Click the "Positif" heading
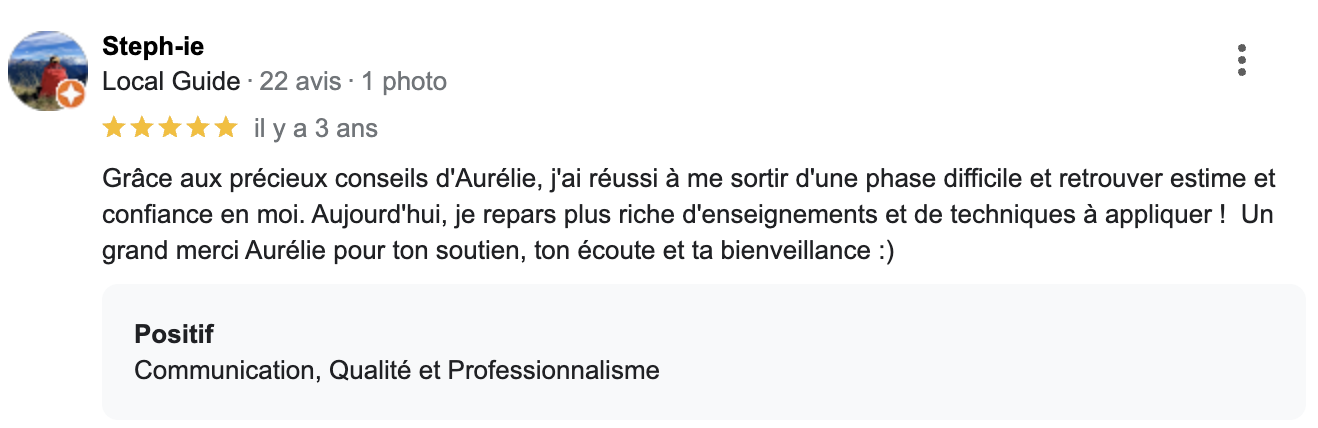This screenshot has height=428, width=1318. (173, 335)
